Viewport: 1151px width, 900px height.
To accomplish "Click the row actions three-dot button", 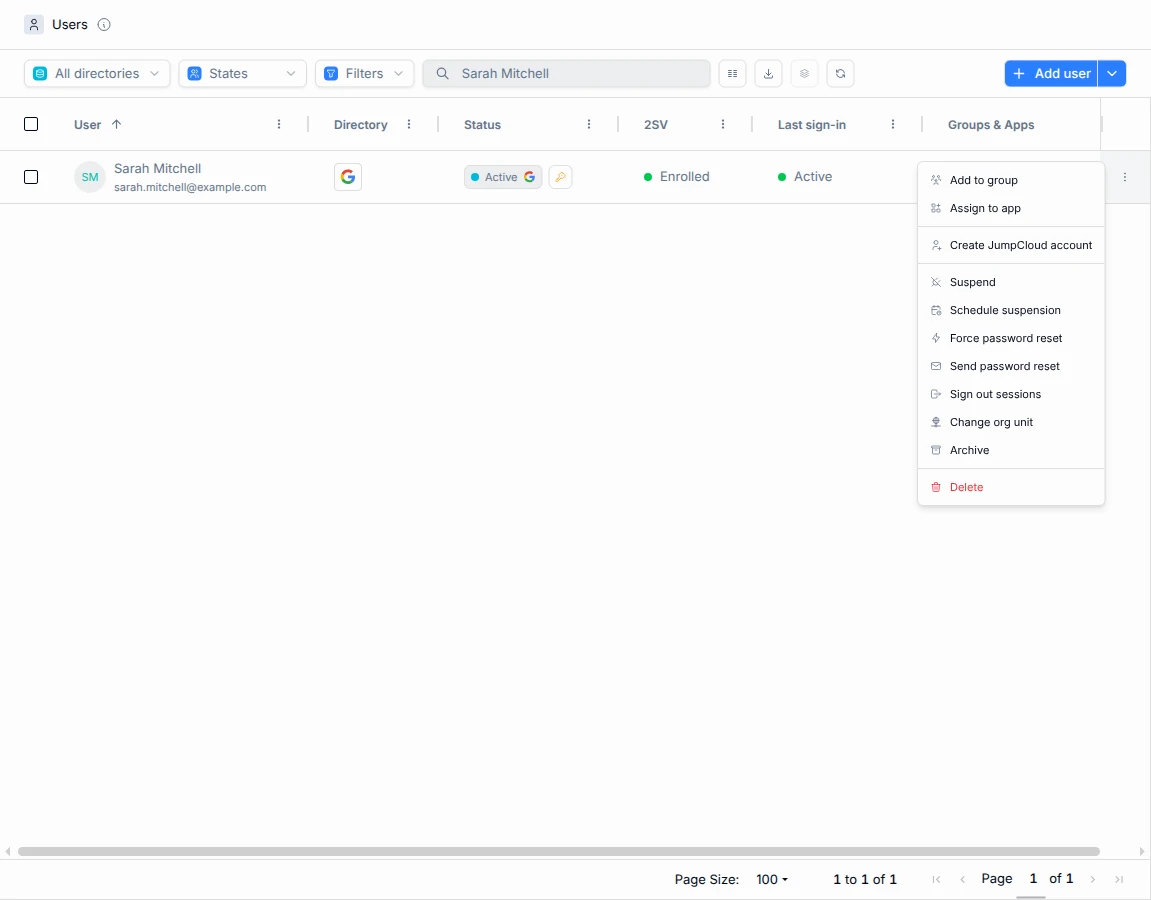I will click(x=1125, y=177).
